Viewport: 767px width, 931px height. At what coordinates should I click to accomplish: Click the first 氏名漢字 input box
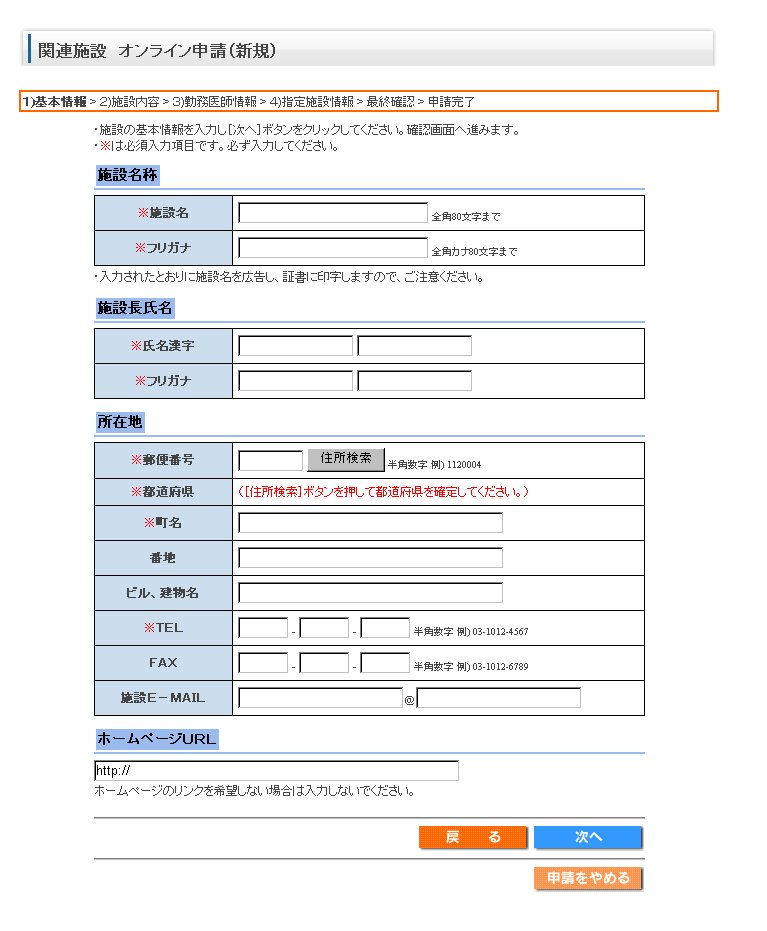click(x=295, y=346)
